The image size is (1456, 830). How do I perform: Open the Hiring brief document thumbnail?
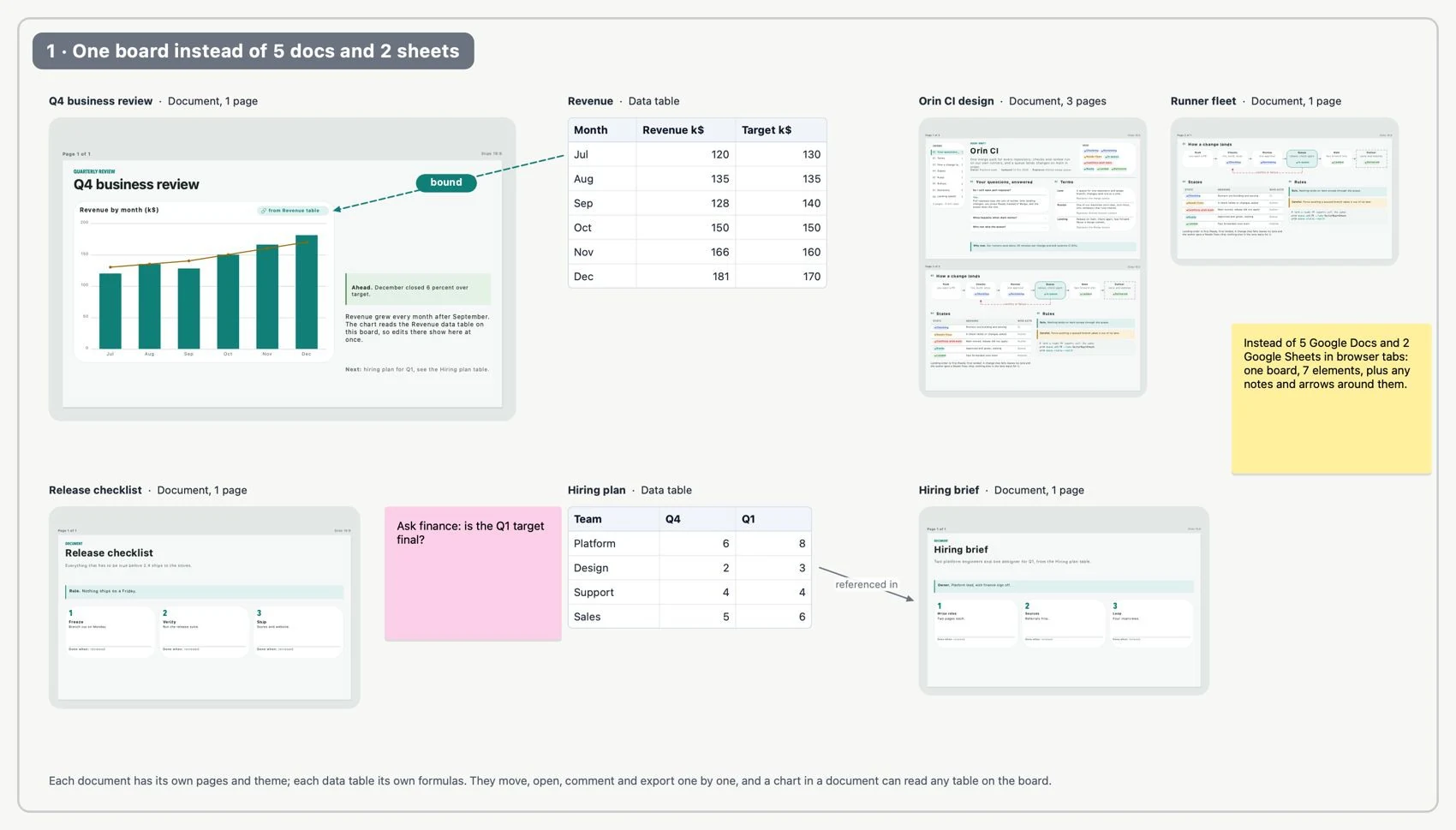tap(1064, 600)
